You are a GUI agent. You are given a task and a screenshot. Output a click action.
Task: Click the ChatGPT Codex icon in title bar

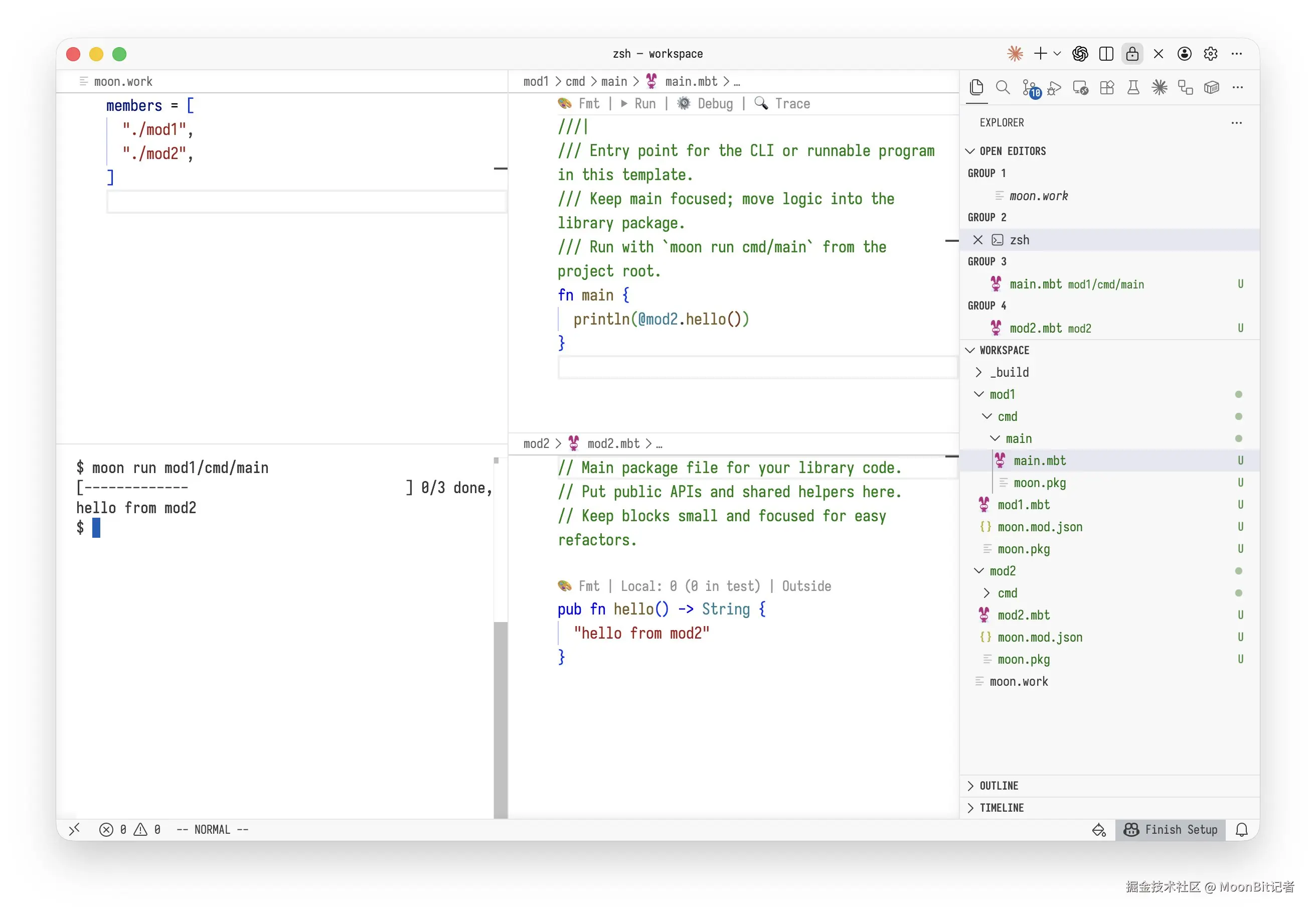[1080, 54]
